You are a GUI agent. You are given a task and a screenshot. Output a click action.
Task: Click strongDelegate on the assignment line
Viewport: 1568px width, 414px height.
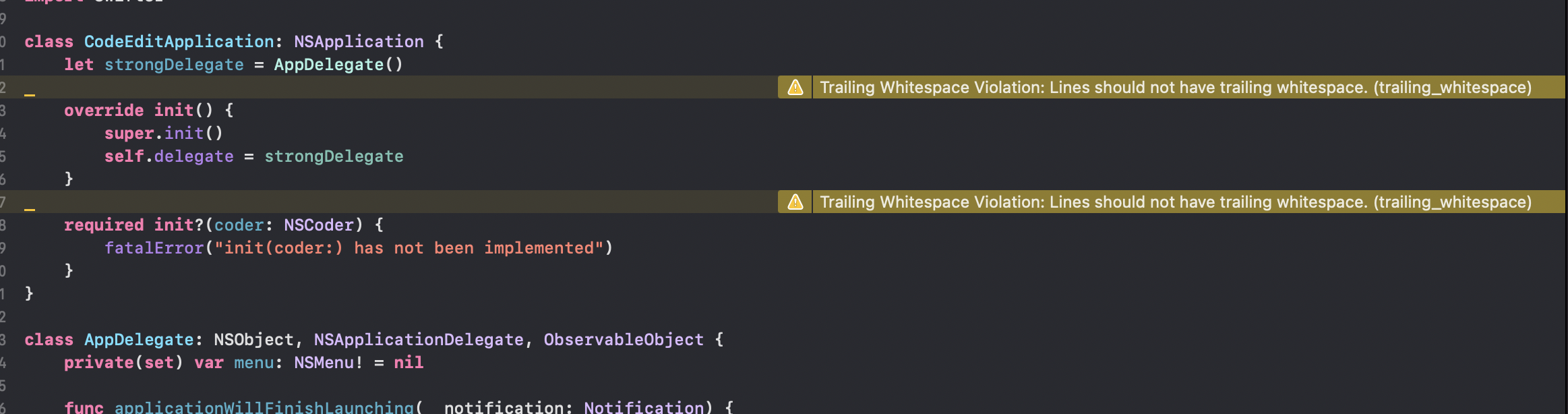click(x=334, y=156)
